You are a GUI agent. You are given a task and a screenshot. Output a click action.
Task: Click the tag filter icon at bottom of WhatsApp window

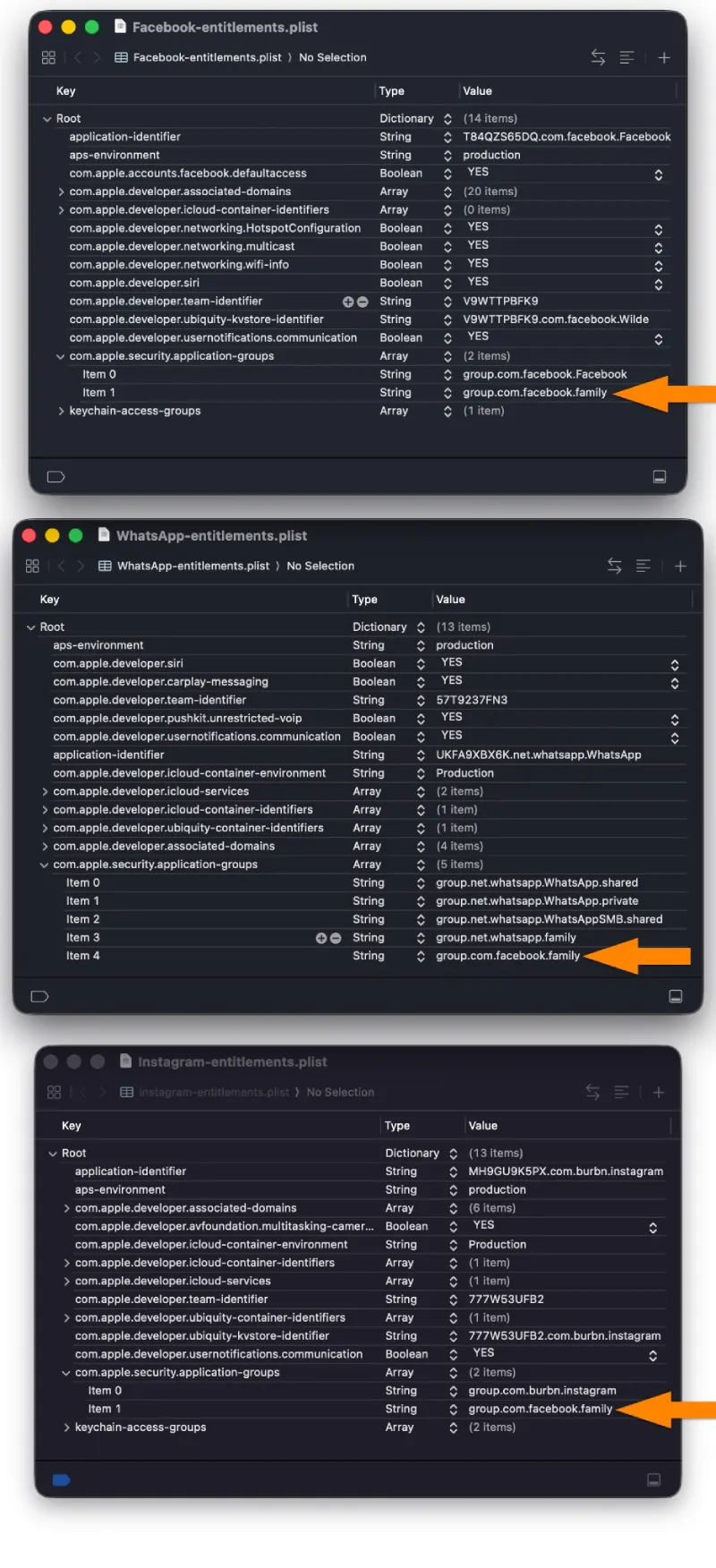click(x=39, y=996)
